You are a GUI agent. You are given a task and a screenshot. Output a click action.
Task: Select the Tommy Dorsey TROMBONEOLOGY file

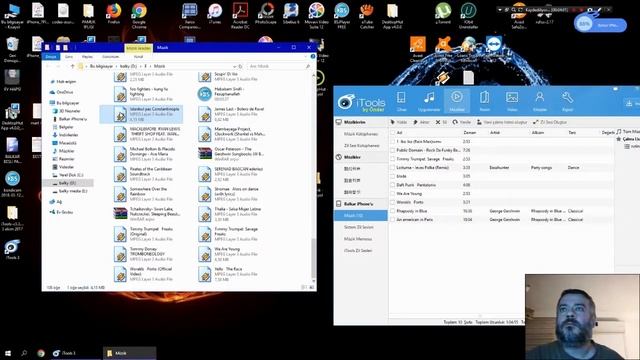[x=144, y=254]
